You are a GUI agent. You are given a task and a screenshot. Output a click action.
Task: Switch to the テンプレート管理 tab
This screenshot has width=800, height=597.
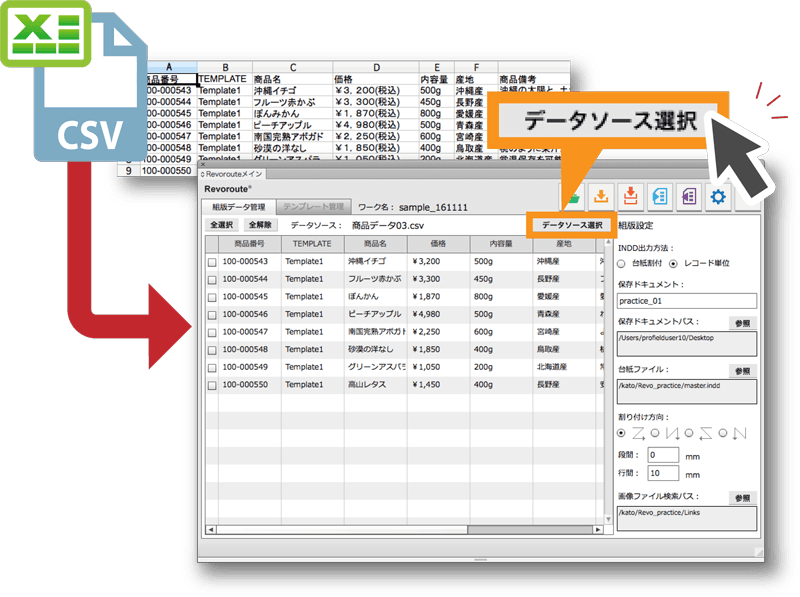(x=313, y=207)
